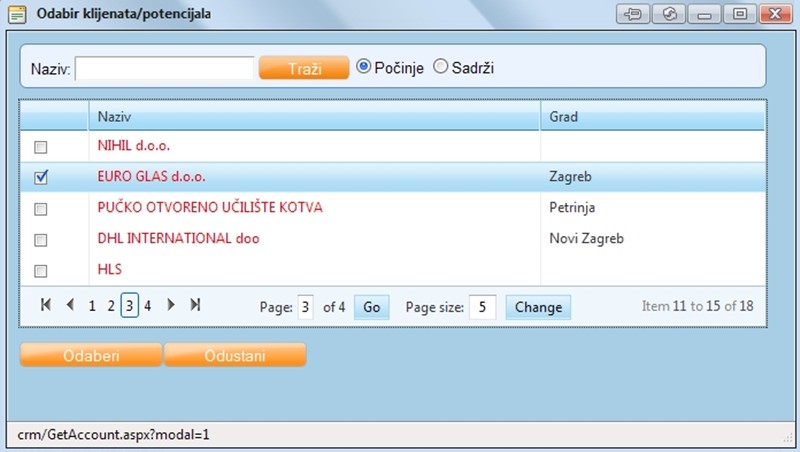800x452 pixels.
Task: Jump to the last page of results
Action: [195, 305]
